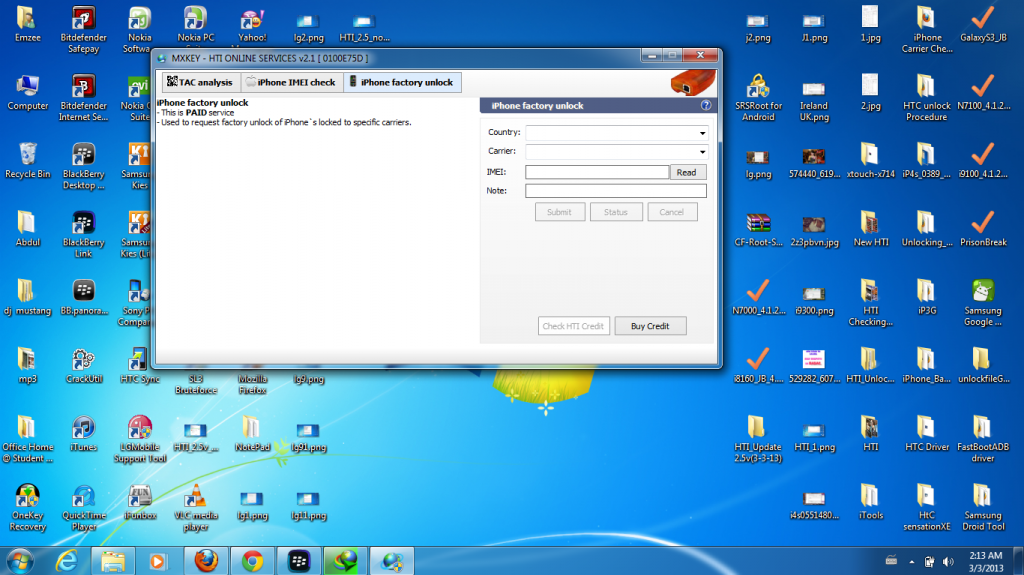The width and height of the screenshot is (1024, 575).
Task: Select the HTI_Update 2.5v(3-3-13) folder
Action: click(758, 439)
